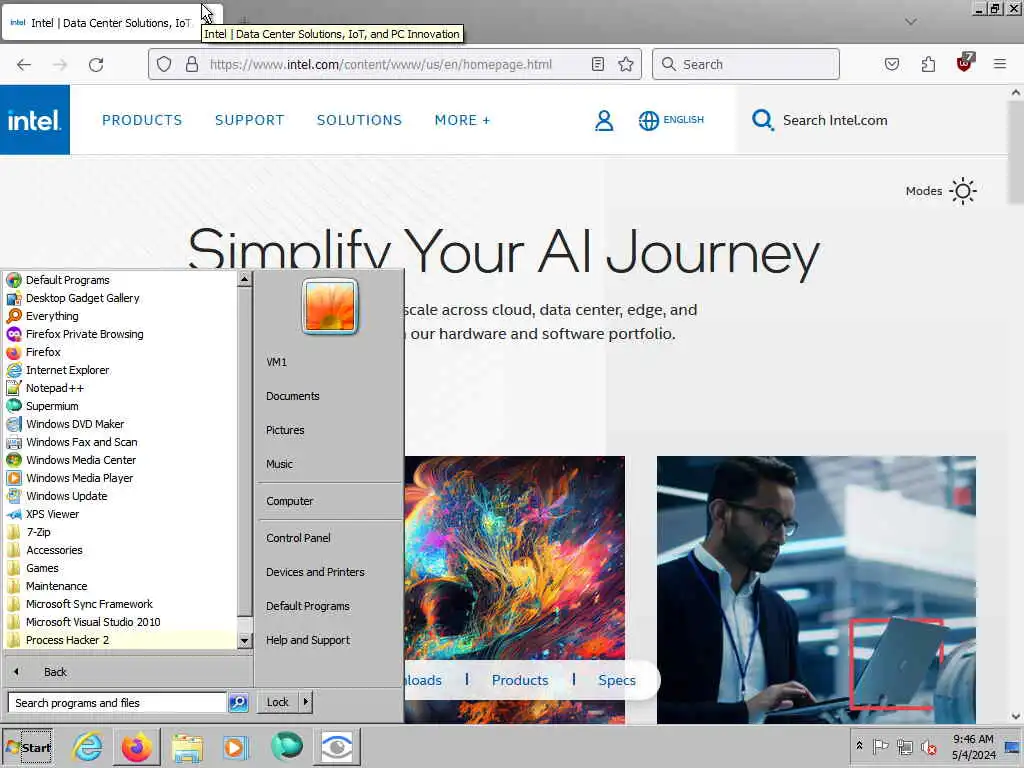This screenshot has height=768, width=1024.
Task: Expand the 7-Zip folder
Action: click(x=120, y=532)
